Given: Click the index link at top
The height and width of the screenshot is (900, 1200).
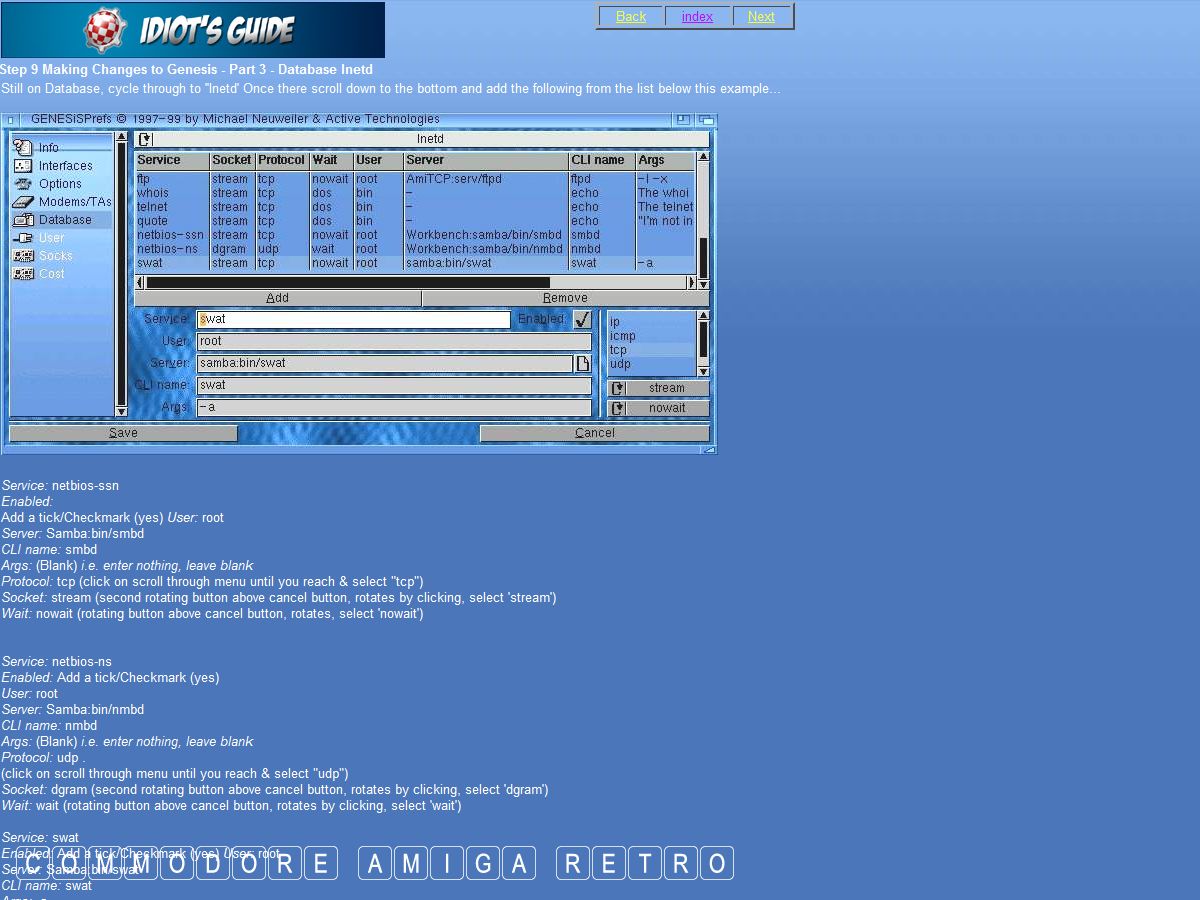Looking at the screenshot, I should click(x=697, y=17).
